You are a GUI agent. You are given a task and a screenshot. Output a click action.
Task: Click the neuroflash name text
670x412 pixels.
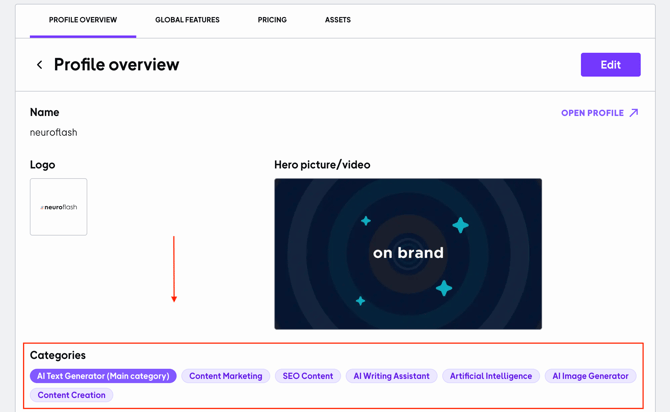(53, 132)
